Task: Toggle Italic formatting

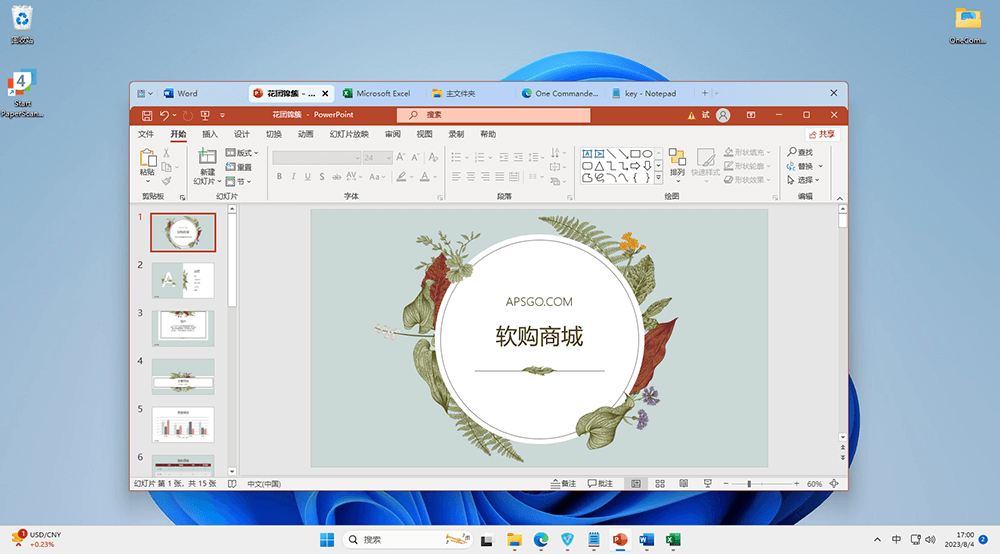Action: [293, 177]
